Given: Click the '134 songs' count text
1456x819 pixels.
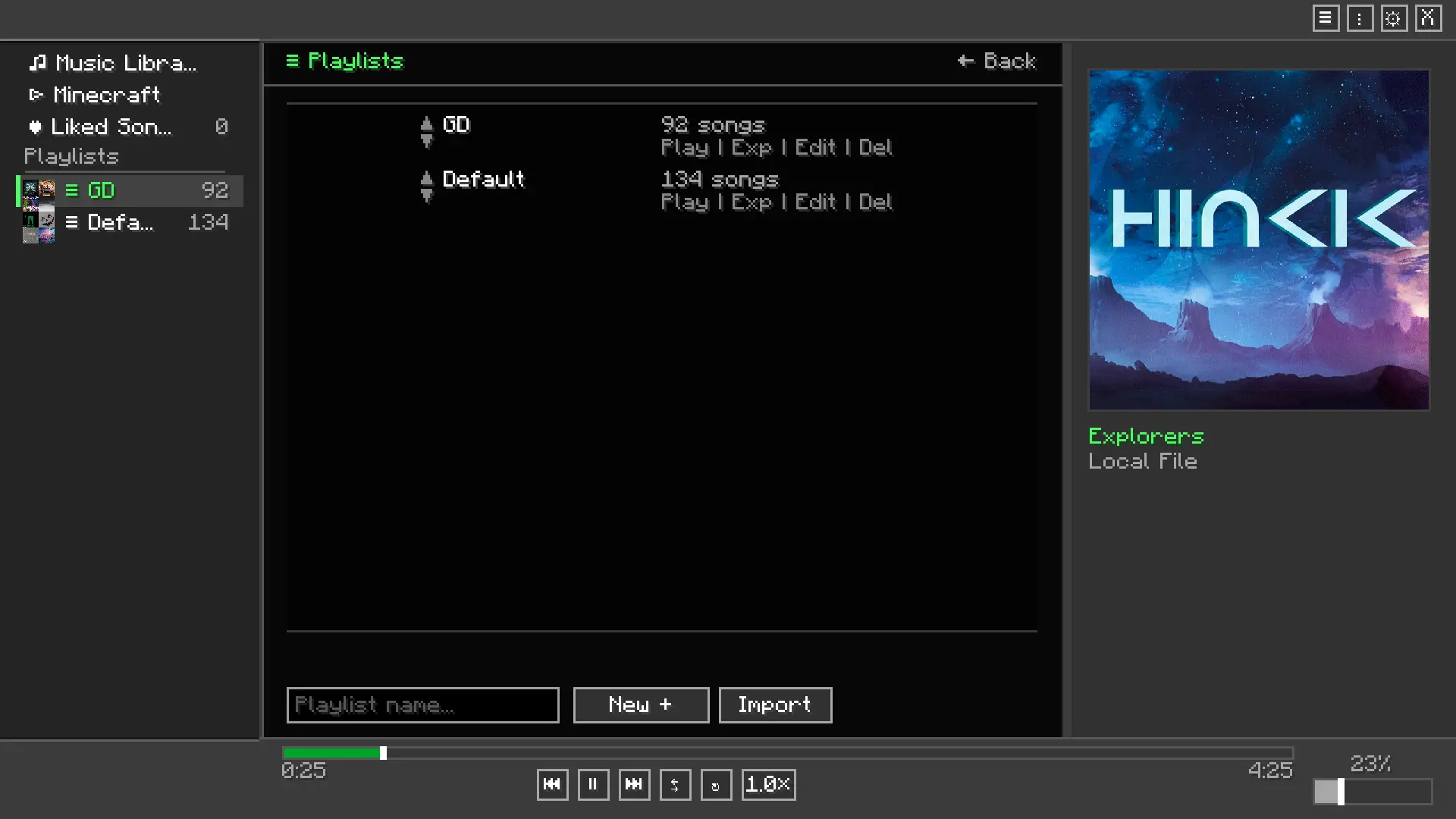Looking at the screenshot, I should 720,179.
